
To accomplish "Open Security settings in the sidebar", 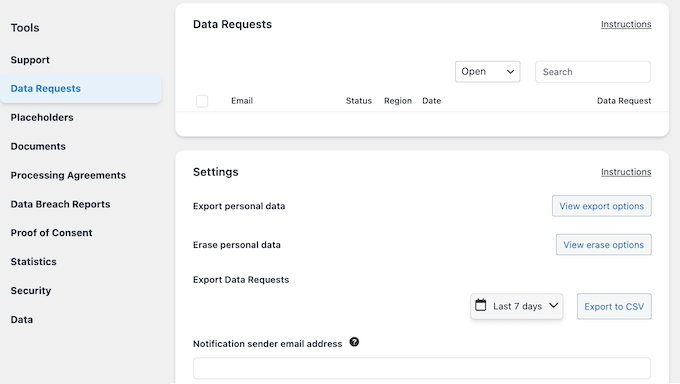I will click(x=31, y=291).
